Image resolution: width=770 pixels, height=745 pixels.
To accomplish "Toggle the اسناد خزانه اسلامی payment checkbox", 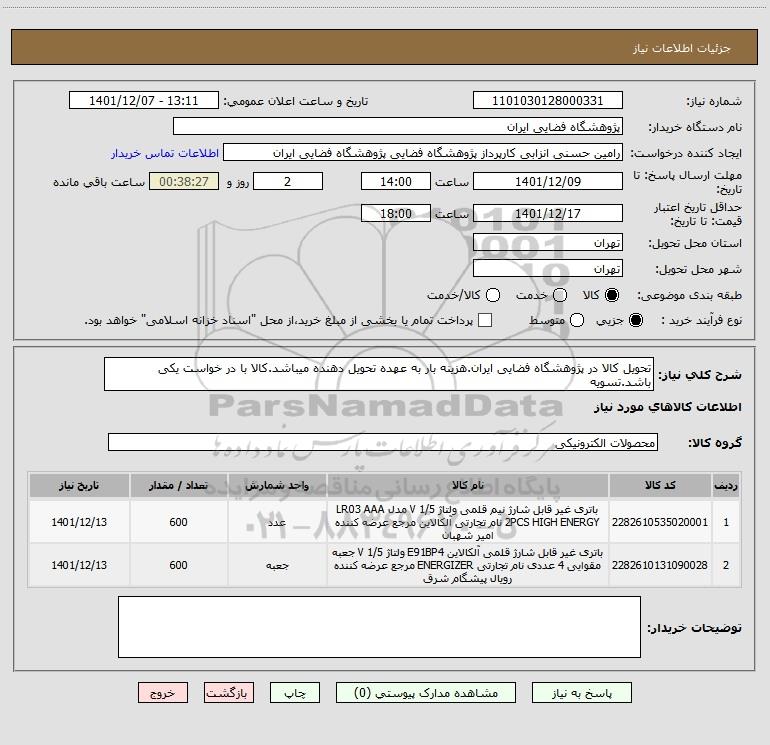I will tap(485, 320).
